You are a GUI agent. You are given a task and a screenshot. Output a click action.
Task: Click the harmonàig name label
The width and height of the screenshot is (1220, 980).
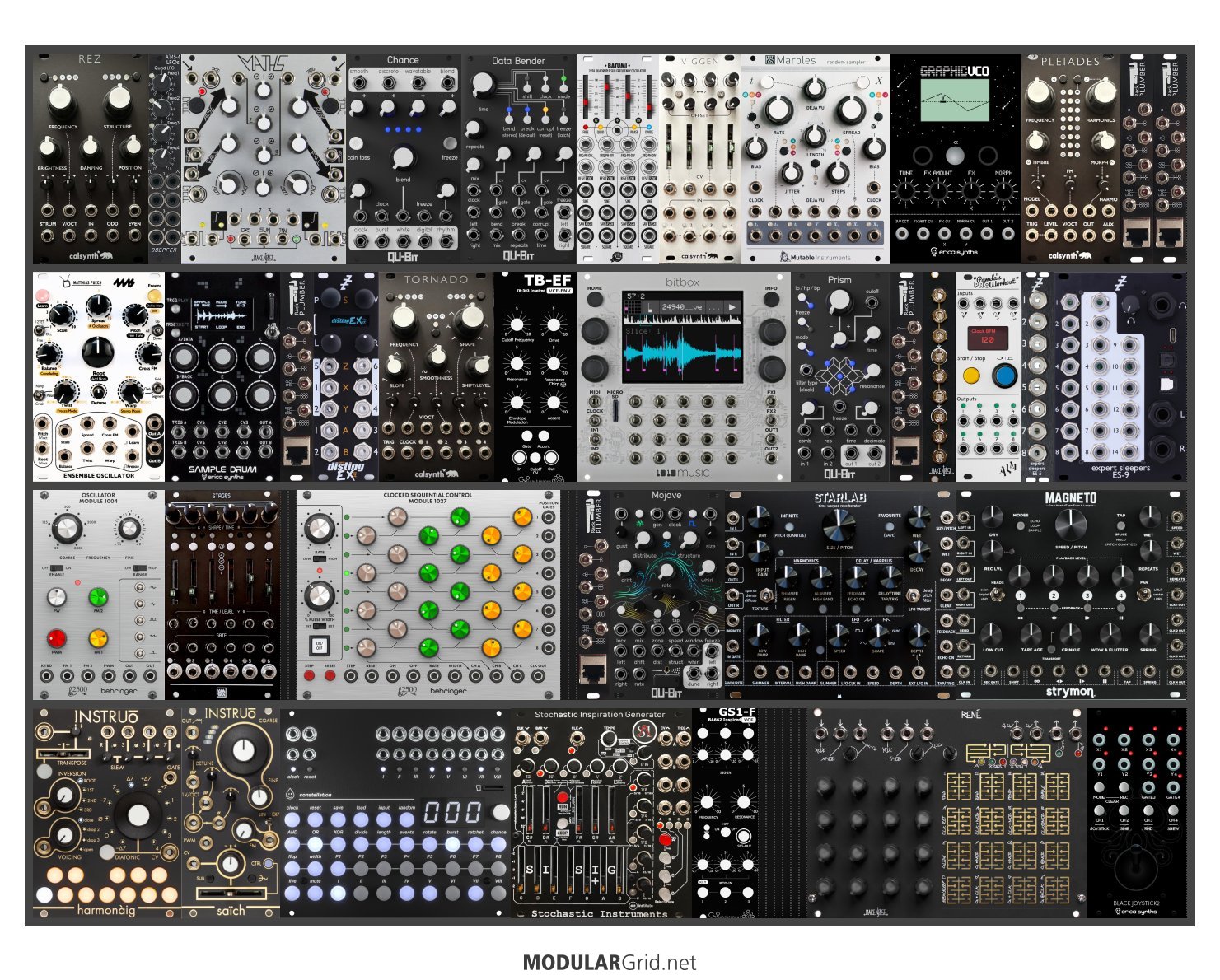click(106, 910)
